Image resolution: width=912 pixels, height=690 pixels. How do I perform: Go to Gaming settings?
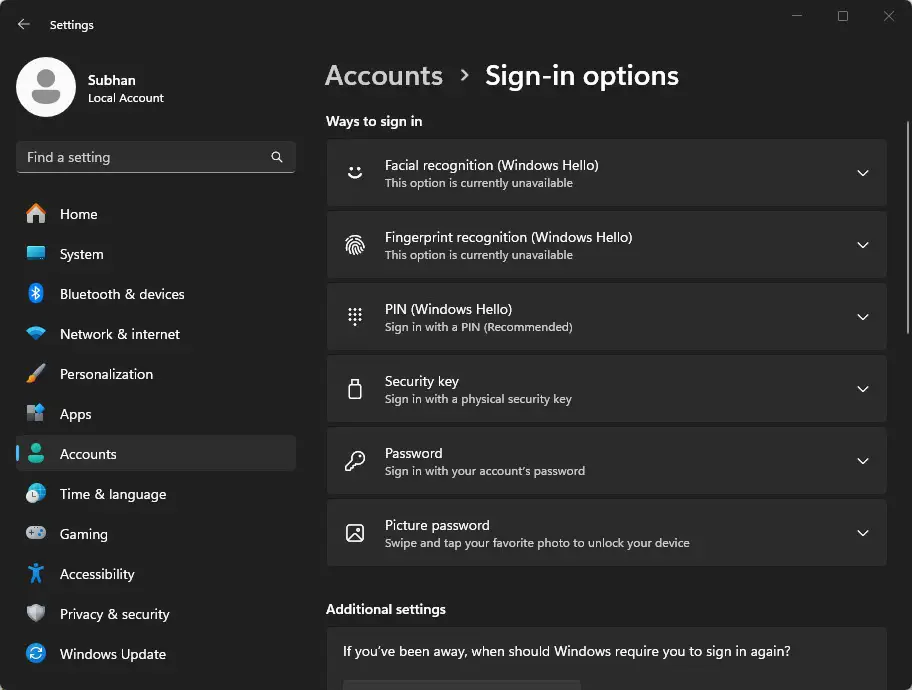tap(156, 533)
